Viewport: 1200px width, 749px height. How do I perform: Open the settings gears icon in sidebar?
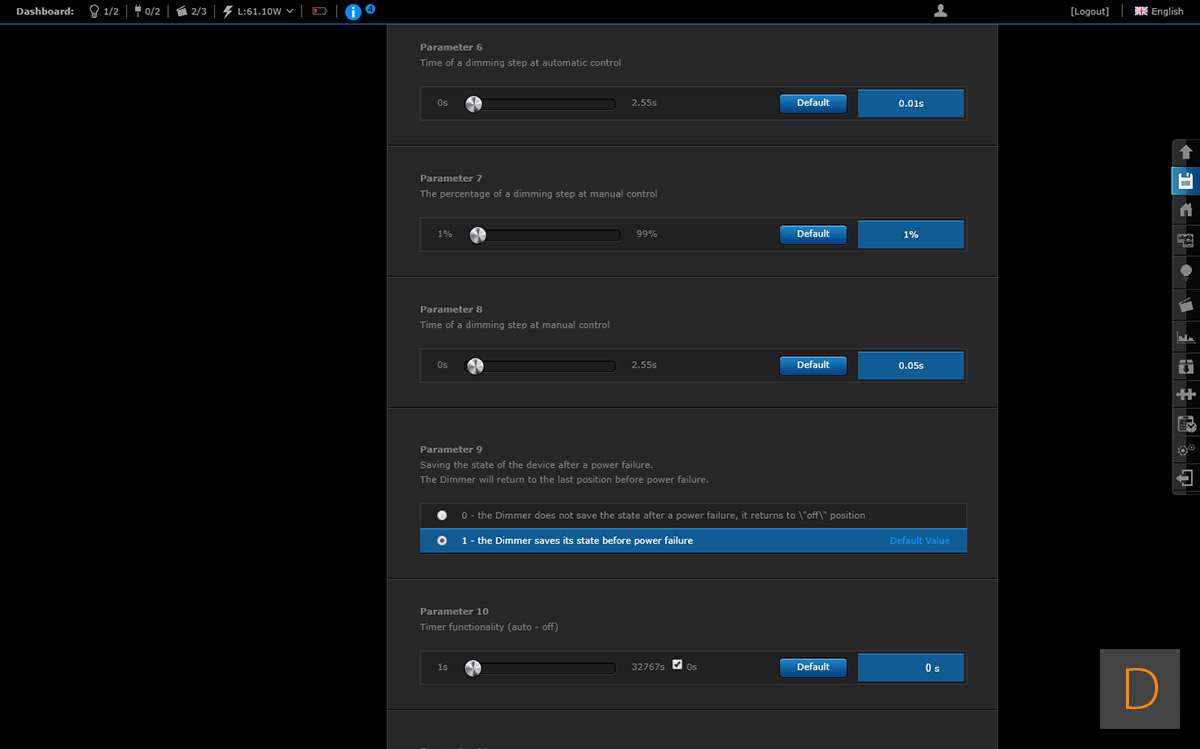(1186, 450)
